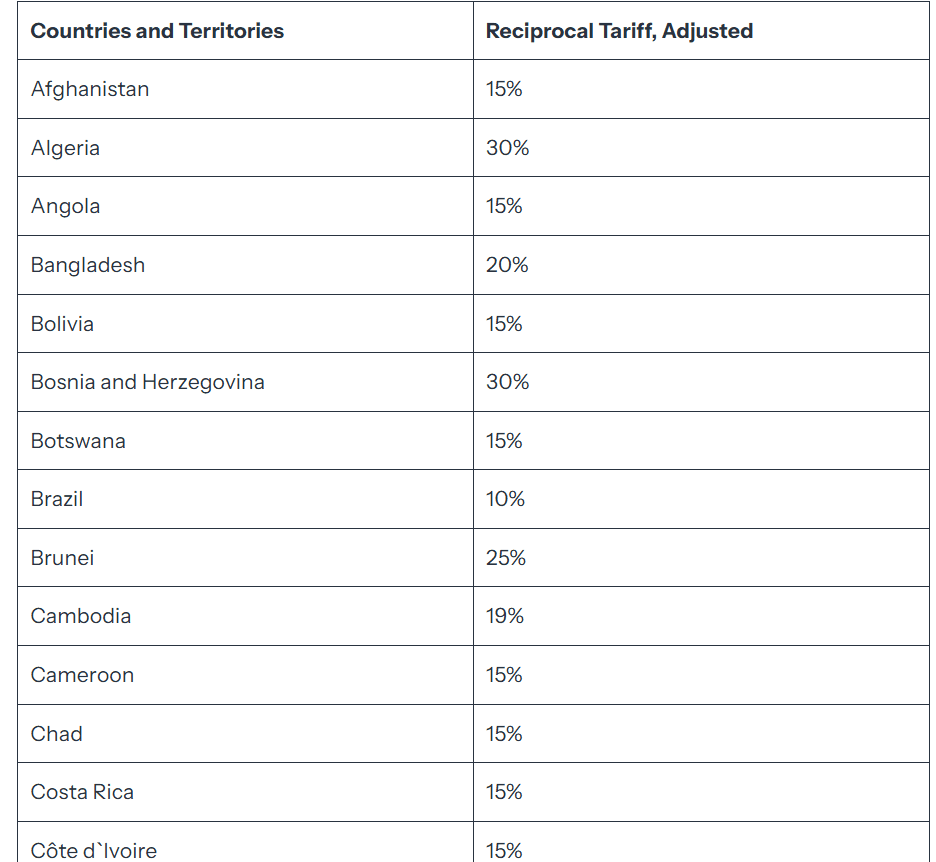Select Brunei's 25% tariff value

pyautogui.click(x=506, y=558)
